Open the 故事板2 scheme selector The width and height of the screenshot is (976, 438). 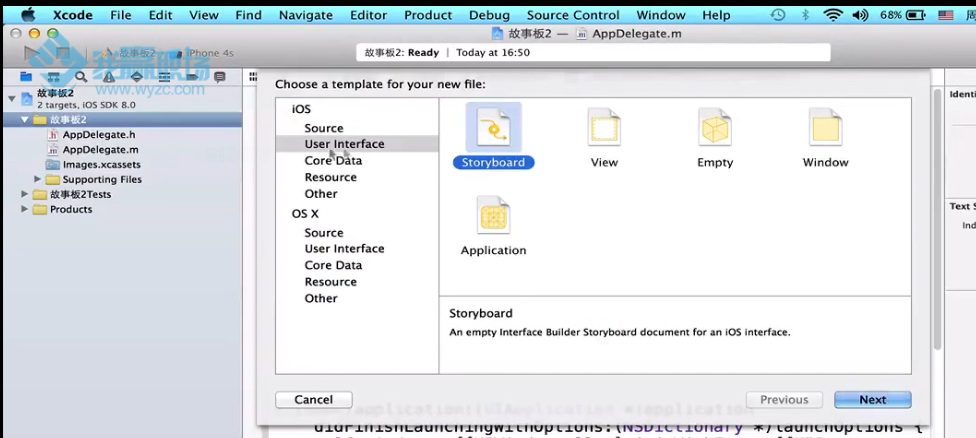coord(131,54)
